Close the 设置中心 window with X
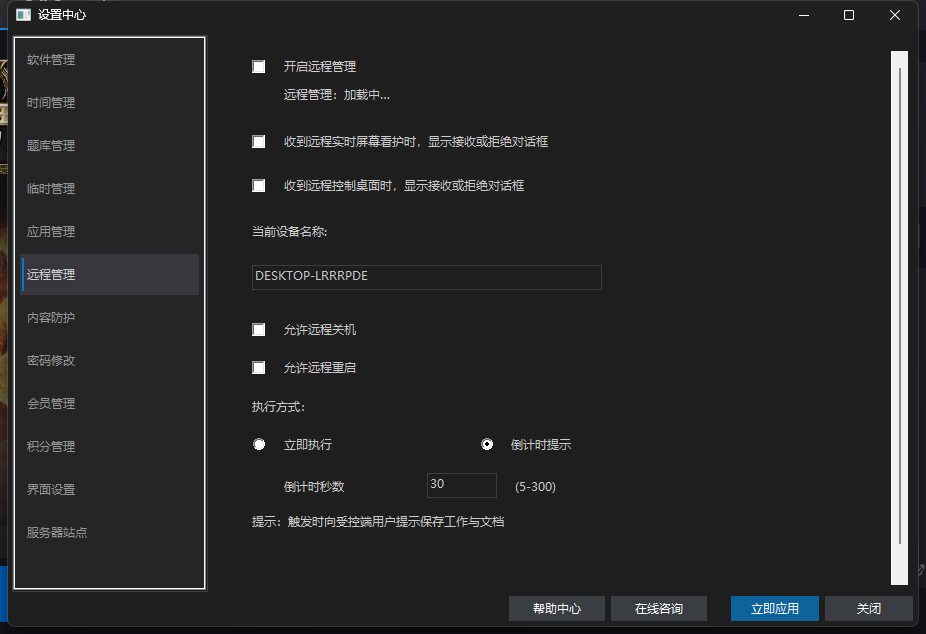This screenshot has width=926, height=634. [895, 15]
